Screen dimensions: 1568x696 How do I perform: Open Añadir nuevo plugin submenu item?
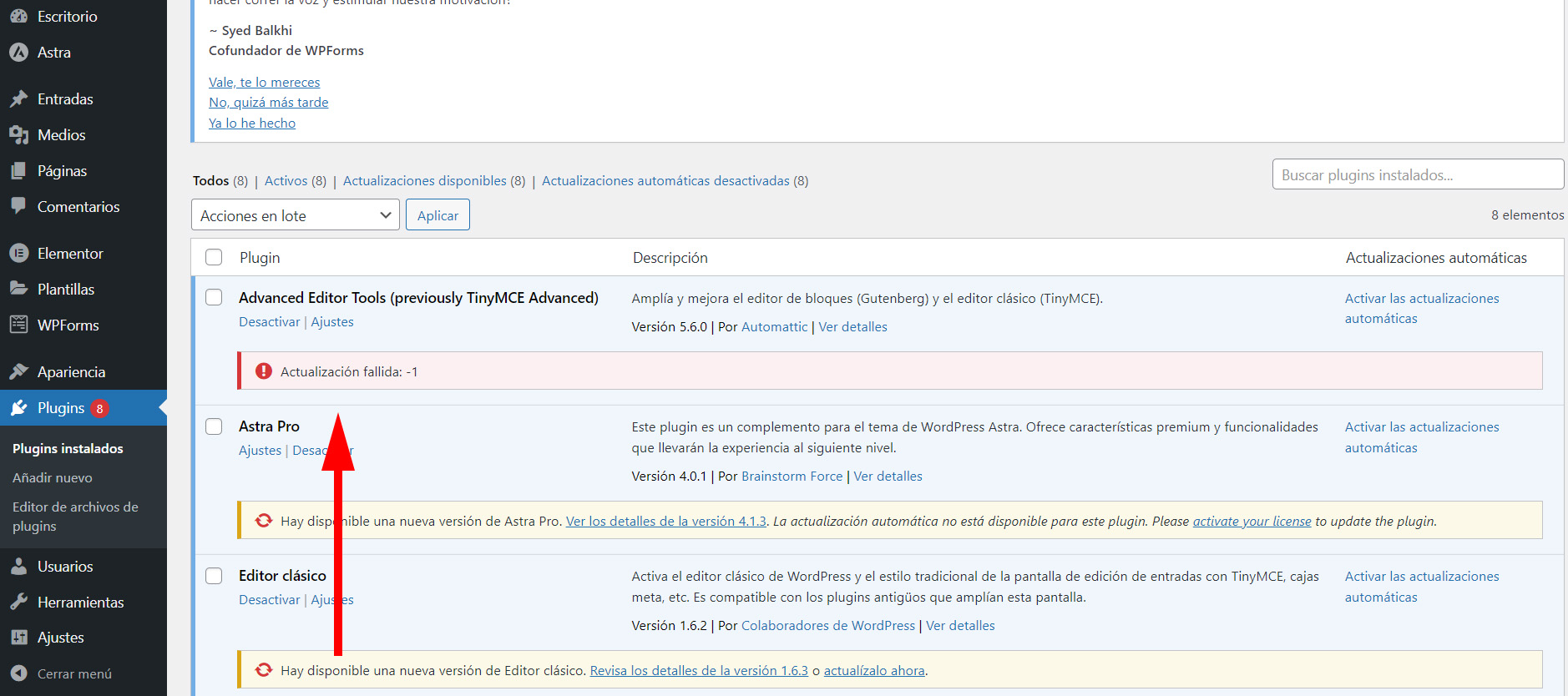(x=53, y=477)
